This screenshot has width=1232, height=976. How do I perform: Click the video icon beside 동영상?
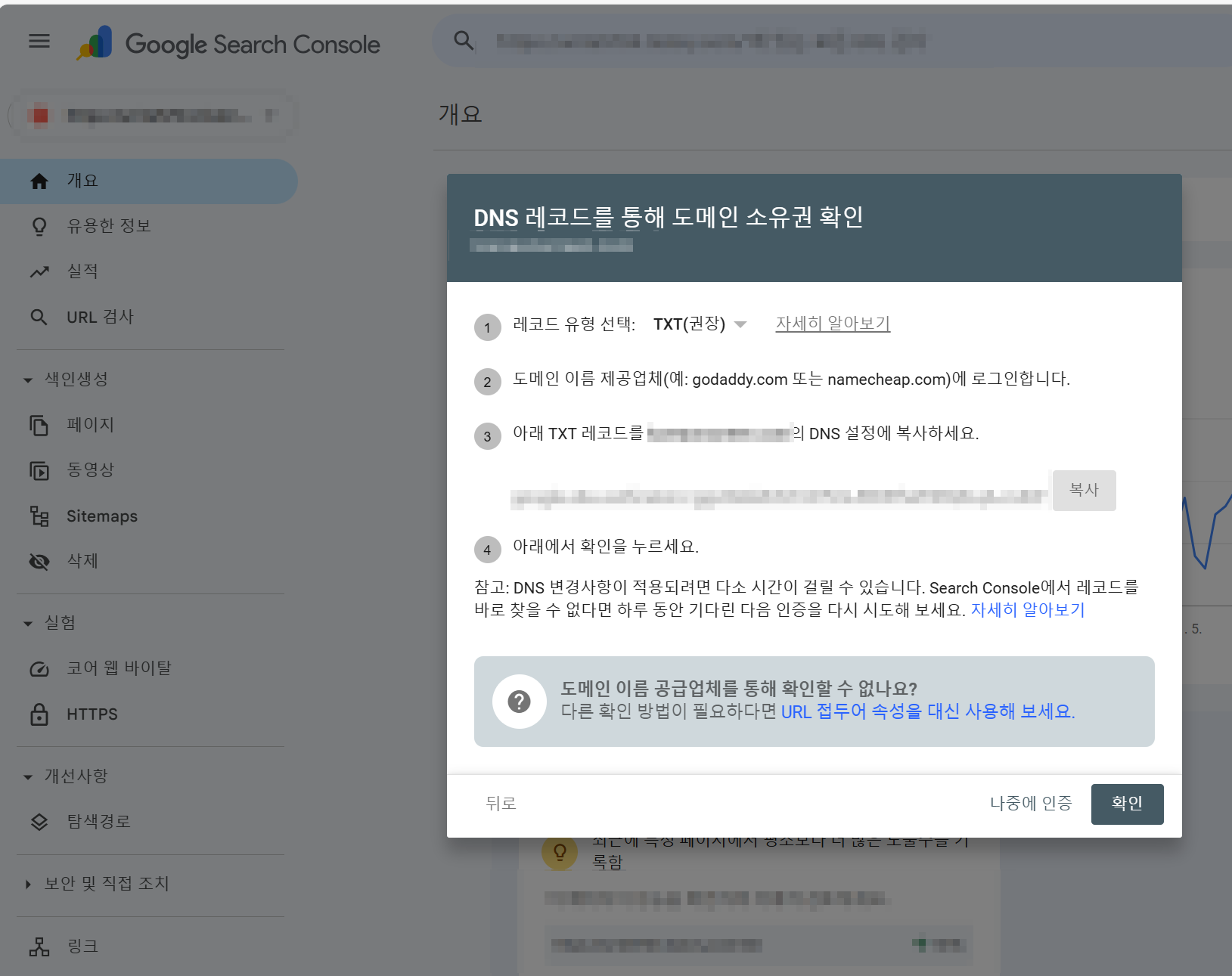point(39,471)
